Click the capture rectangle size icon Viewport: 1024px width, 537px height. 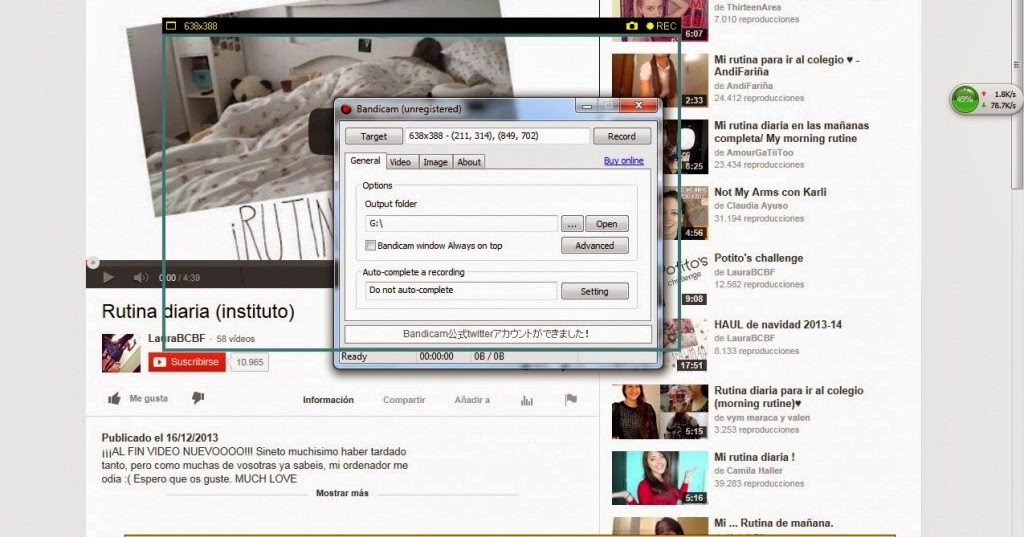pyautogui.click(x=171, y=25)
